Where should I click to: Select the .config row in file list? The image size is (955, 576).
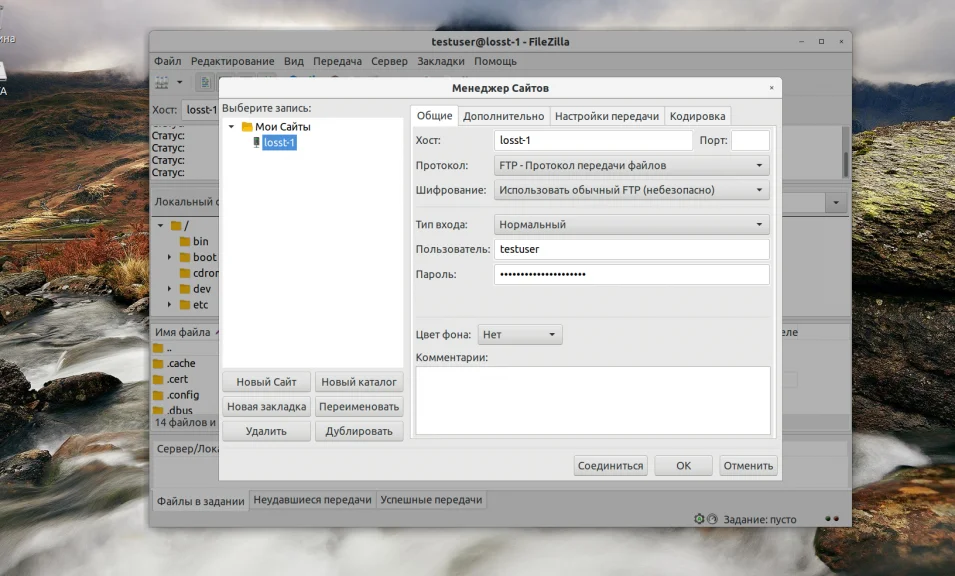[185, 395]
